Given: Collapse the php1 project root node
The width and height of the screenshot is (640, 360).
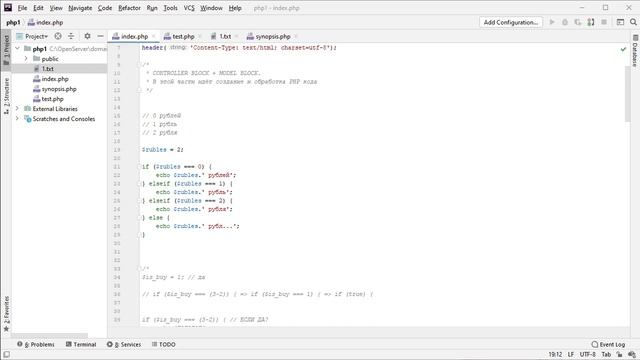Looking at the screenshot, I should [18, 49].
